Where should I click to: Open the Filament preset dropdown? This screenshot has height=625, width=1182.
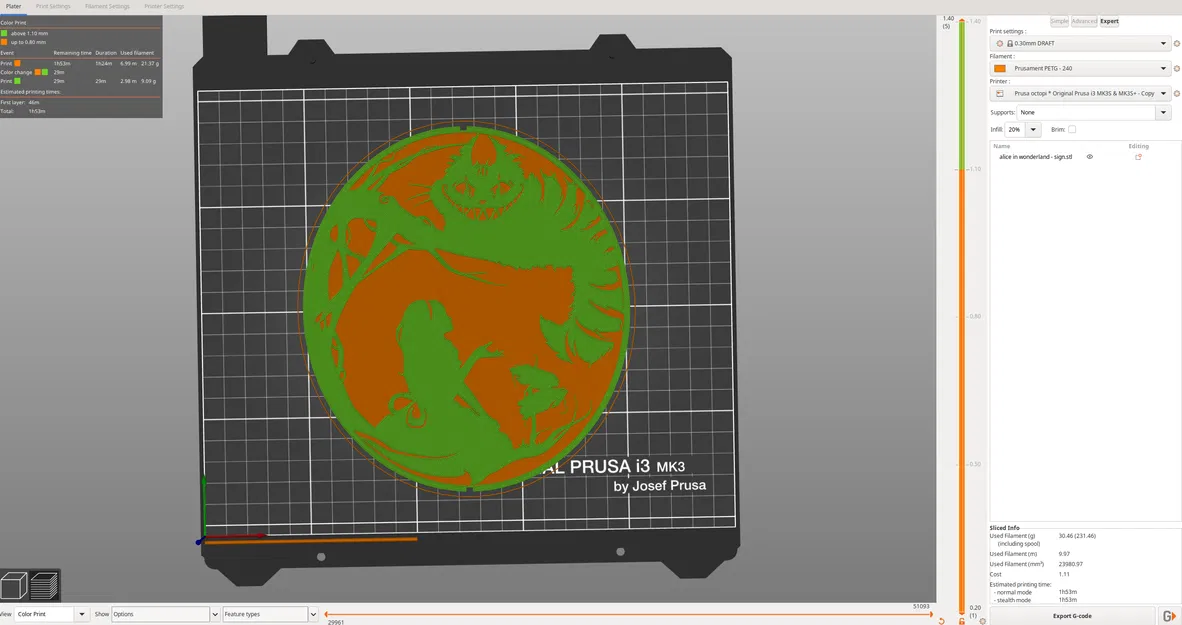[x=1080, y=69]
